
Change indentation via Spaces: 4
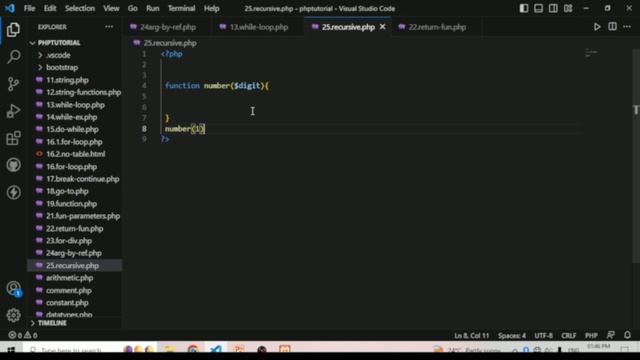coord(512,336)
